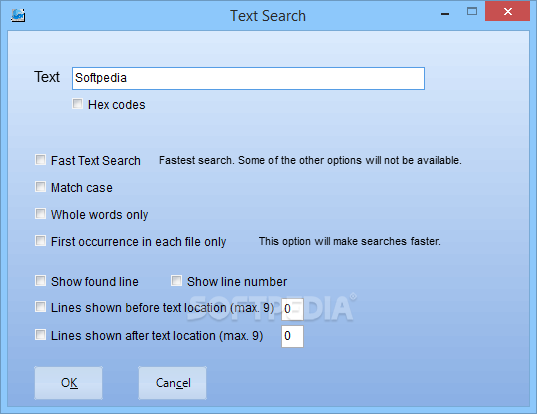Screen dimensions: 537x414
Task: Close the Text Search window
Action: [508, 12]
